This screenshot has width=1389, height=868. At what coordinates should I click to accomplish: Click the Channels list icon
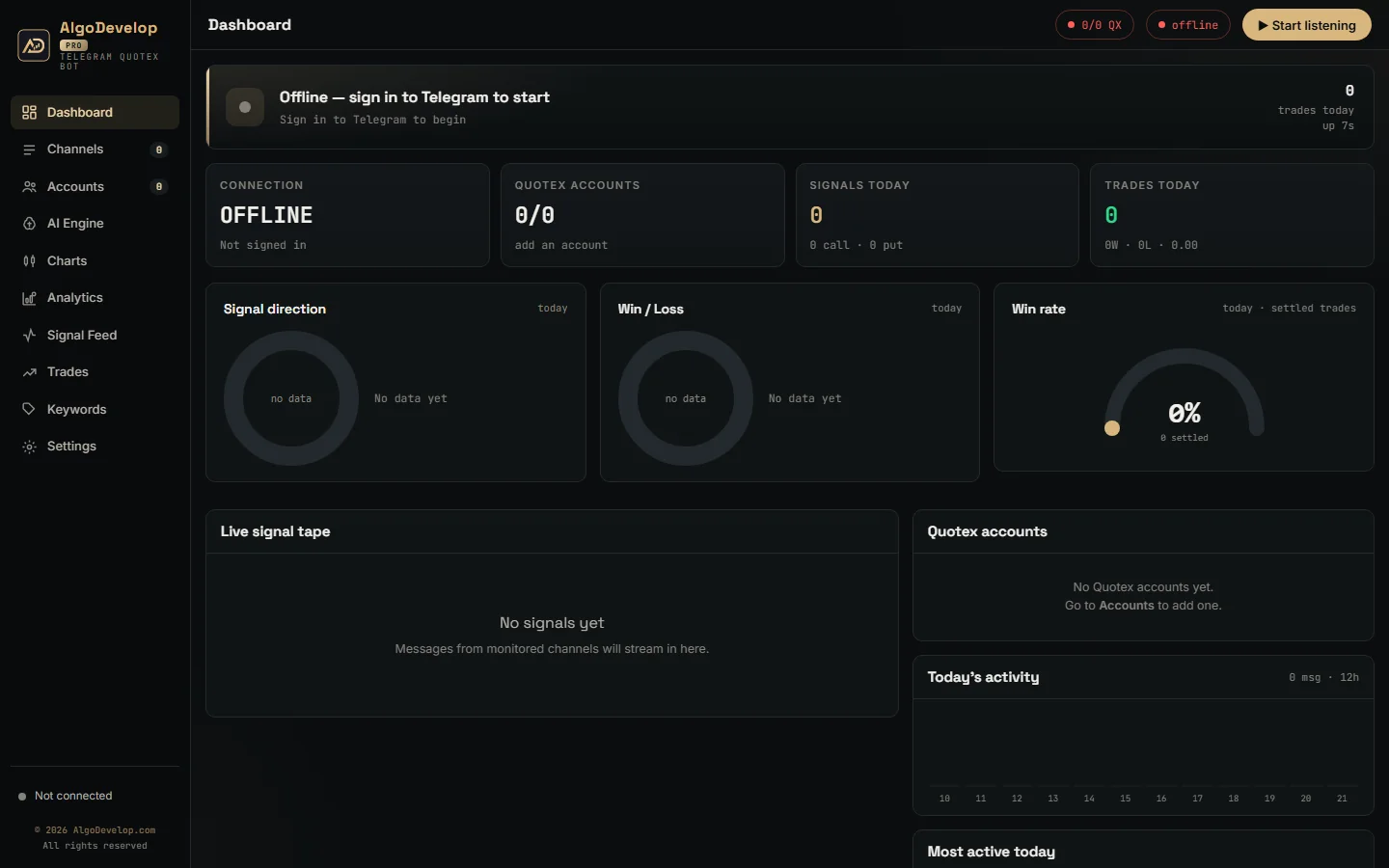[29, 149]
